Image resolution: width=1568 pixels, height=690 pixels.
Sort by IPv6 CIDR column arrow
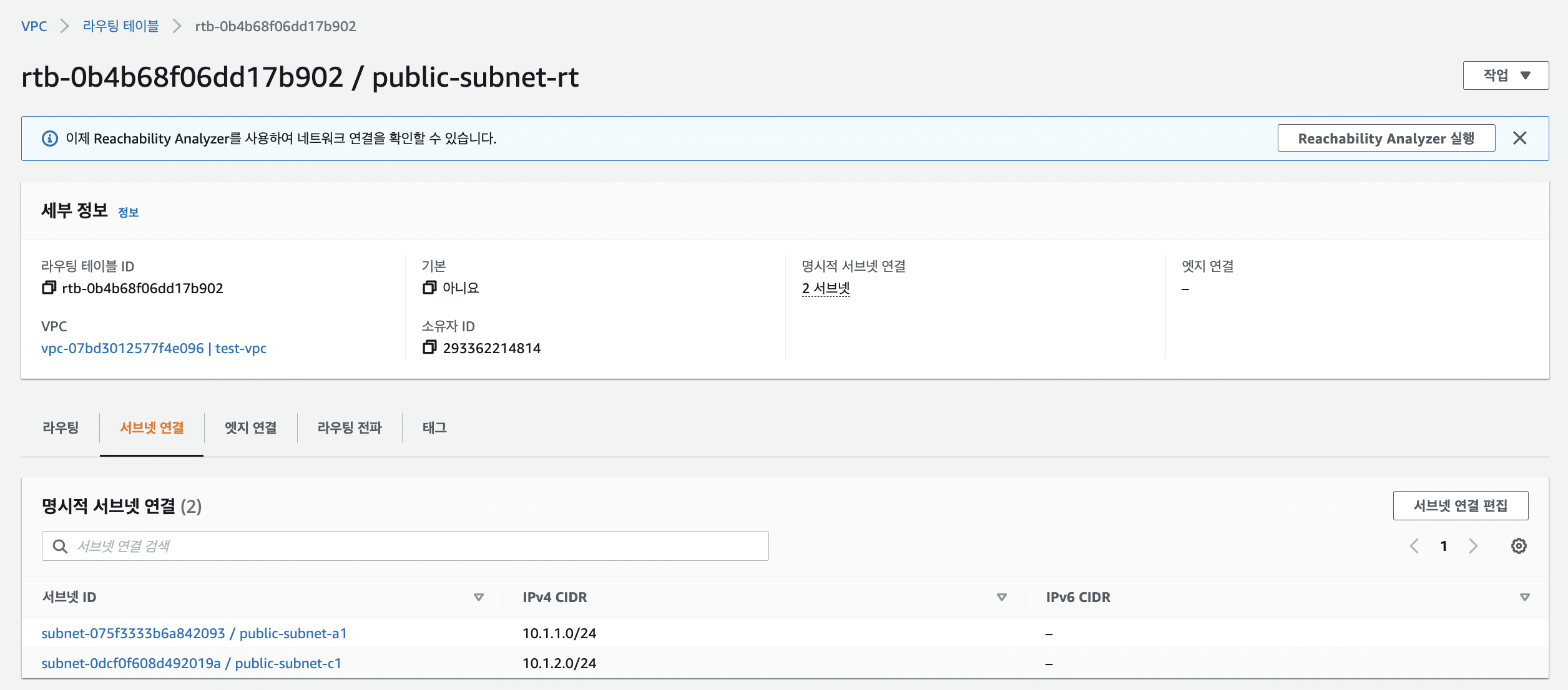point(1524,598)
